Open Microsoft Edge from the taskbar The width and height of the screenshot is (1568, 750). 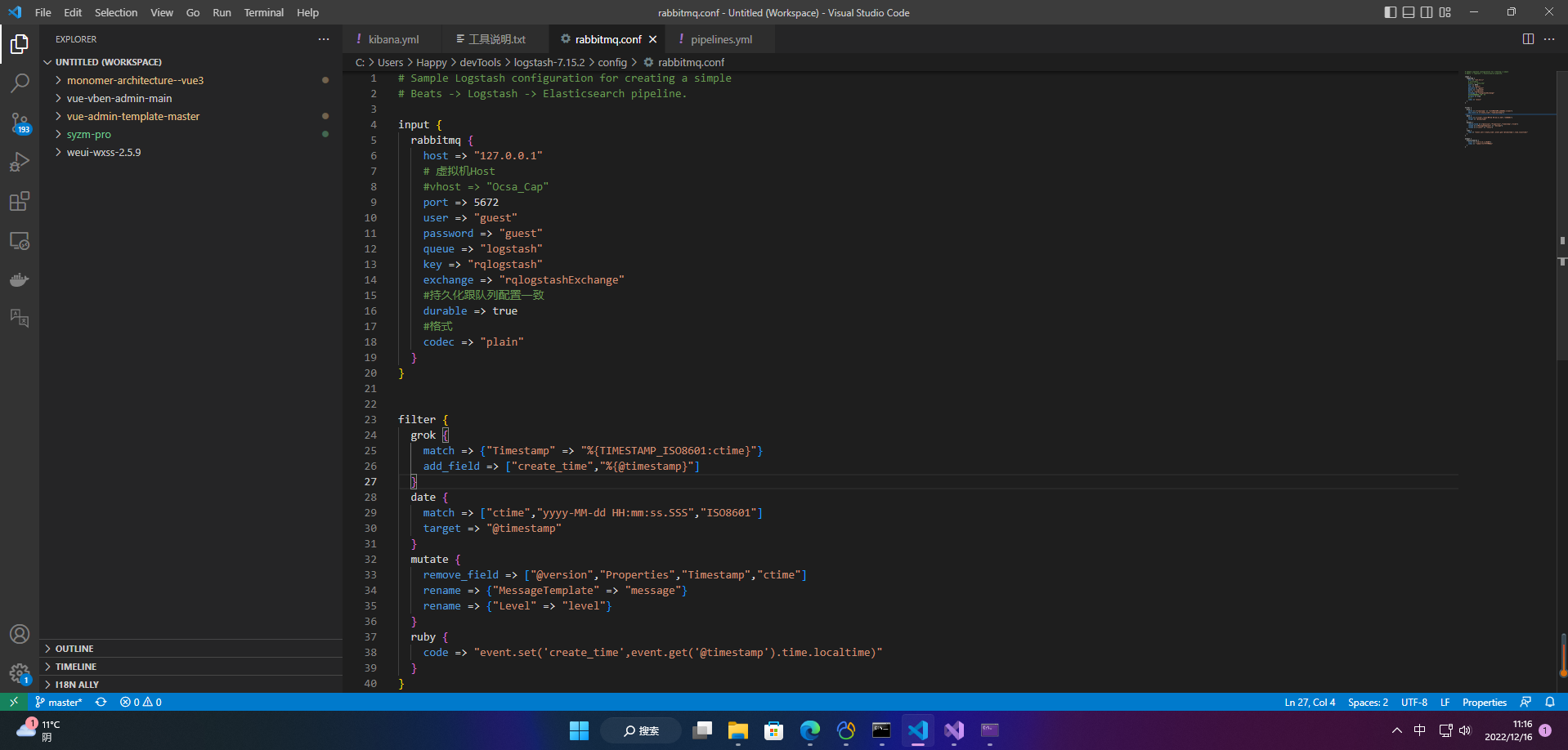click(x=810, y=730)
